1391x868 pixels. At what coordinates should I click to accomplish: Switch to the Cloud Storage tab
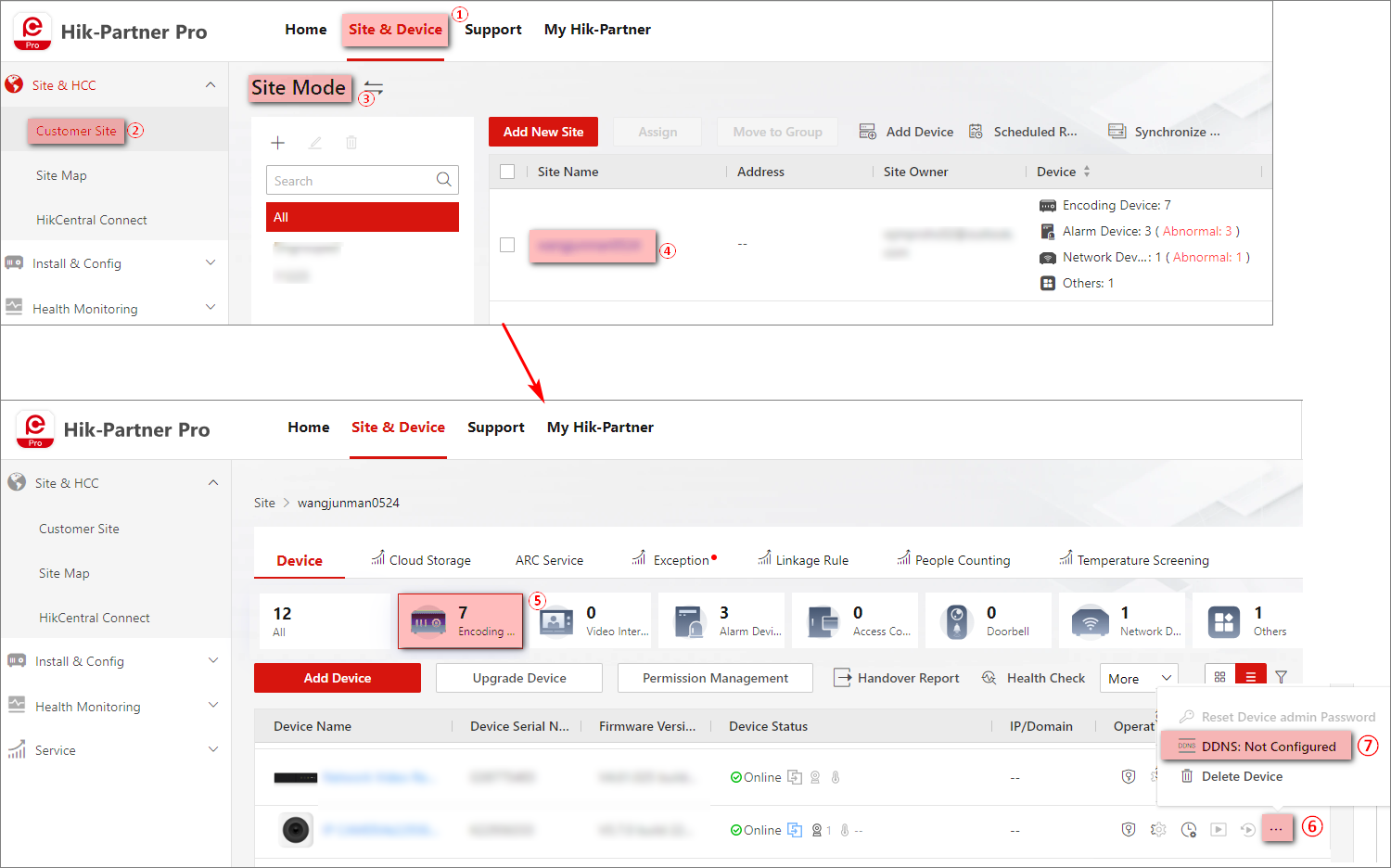(x=421, y=559)
